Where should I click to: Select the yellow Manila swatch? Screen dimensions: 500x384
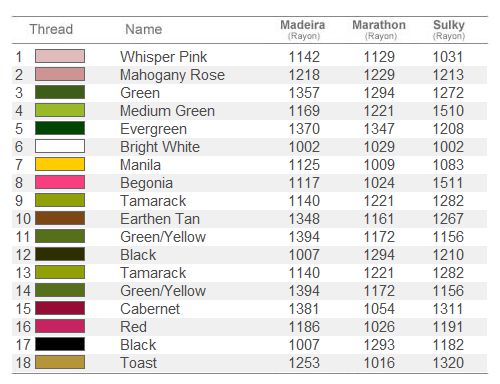pos(60,164)
